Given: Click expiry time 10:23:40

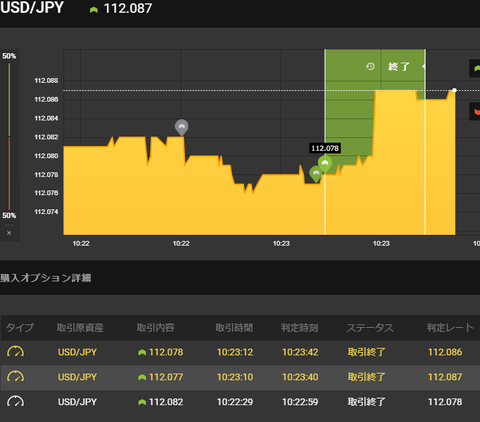Looking at the screenshot, I should click(300, 377).
